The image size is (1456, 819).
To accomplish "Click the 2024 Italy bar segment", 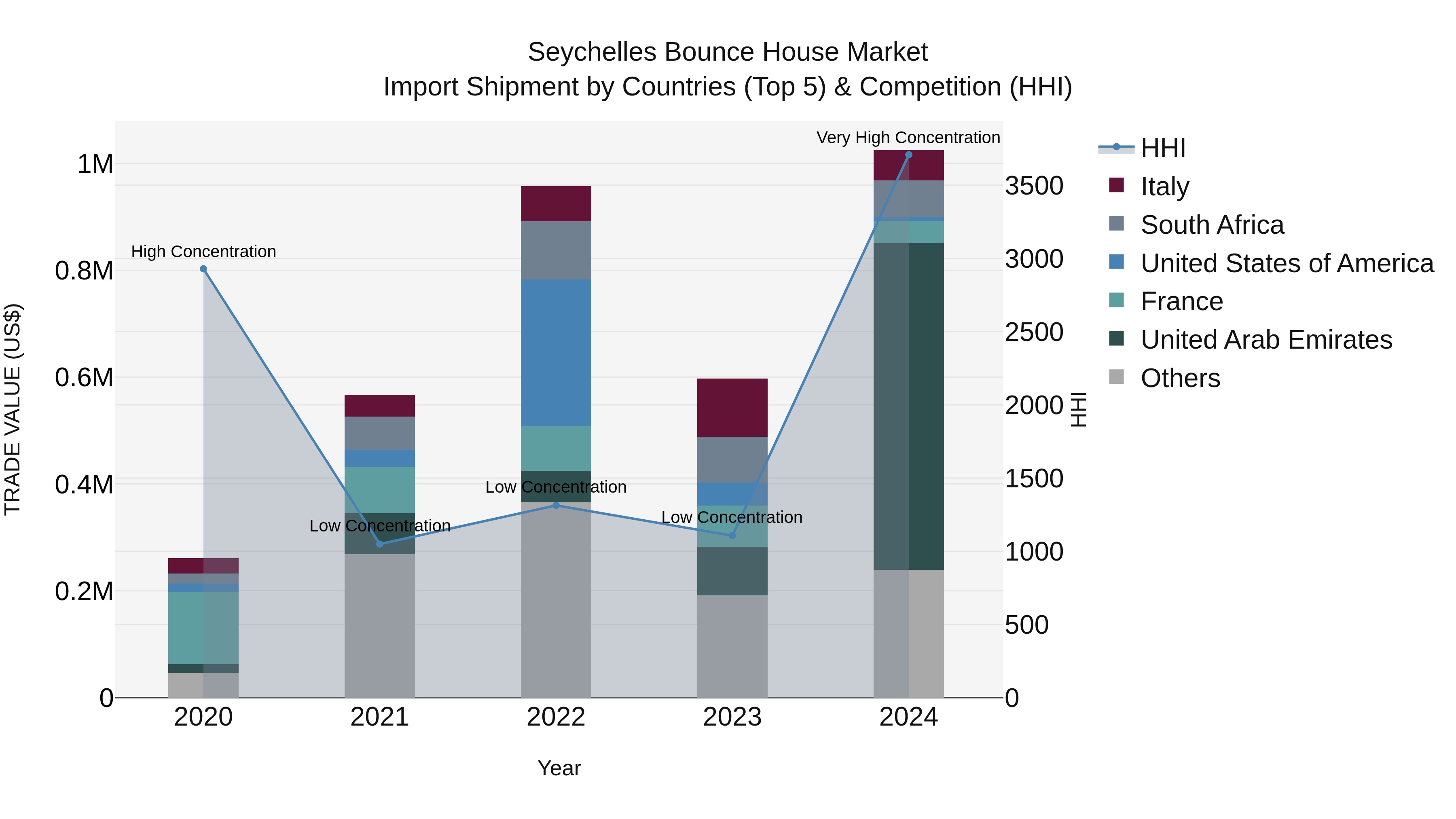I will tap(909, 165).
